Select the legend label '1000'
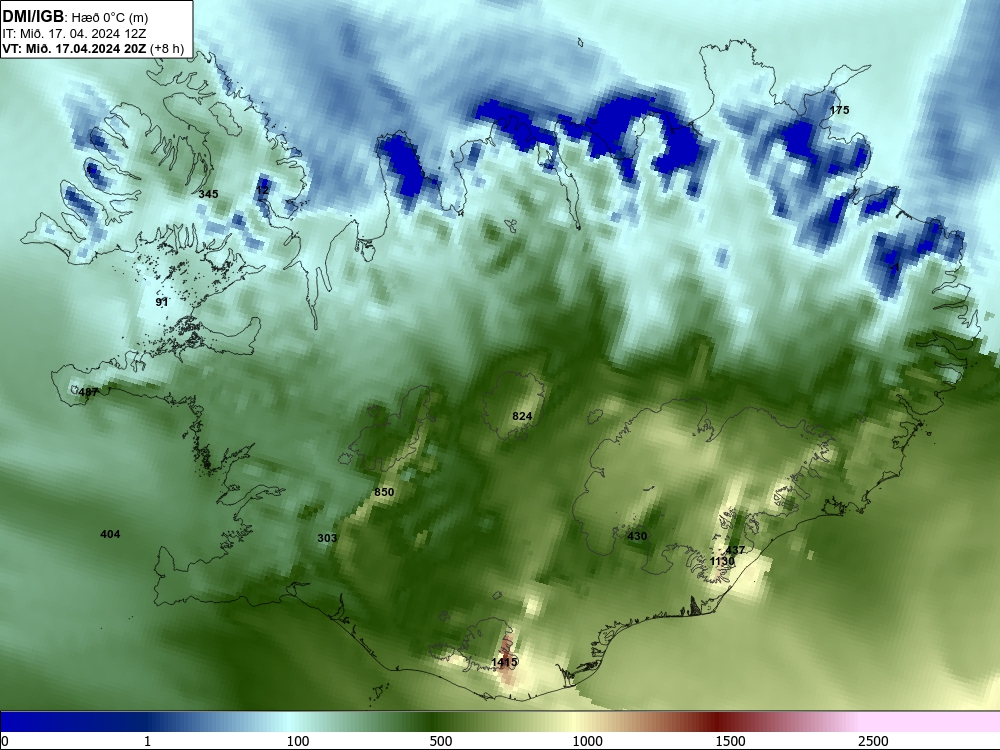This screenshot has width=1000, height=750. (587, 741)
